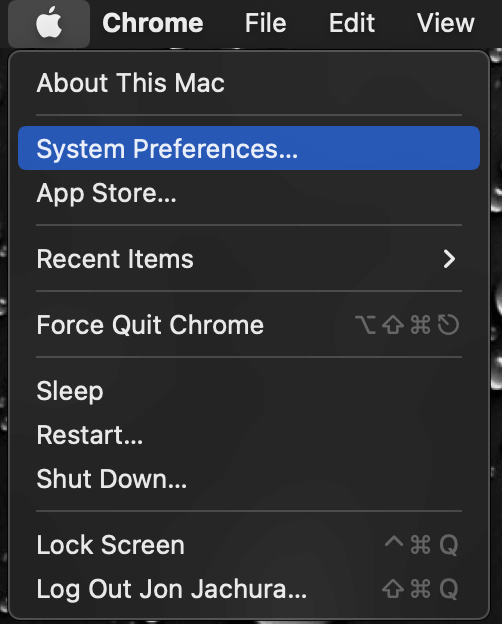Choose Lock Screen

tap(249, 545)
